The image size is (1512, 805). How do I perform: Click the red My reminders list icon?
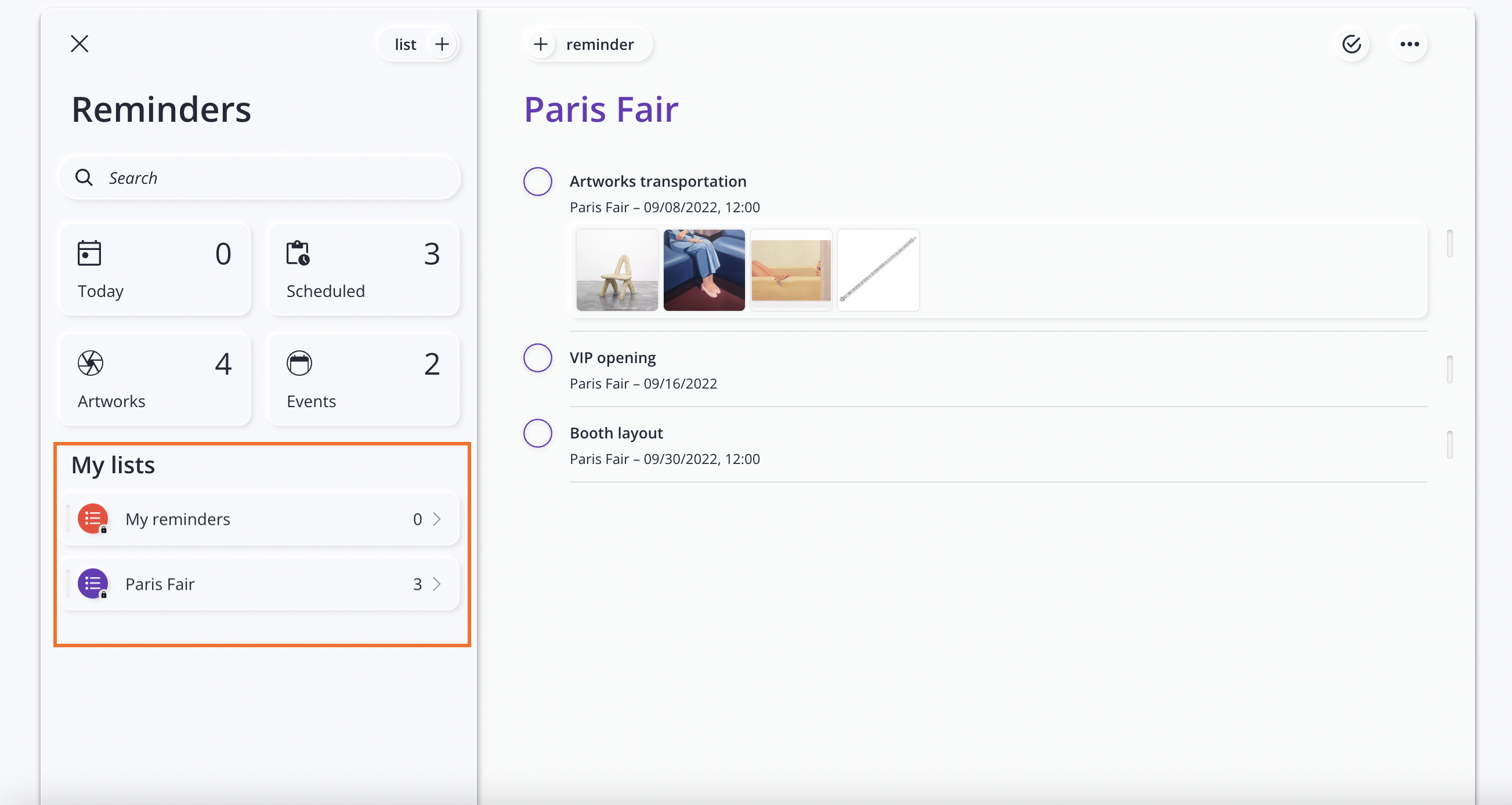pos(93,518)
